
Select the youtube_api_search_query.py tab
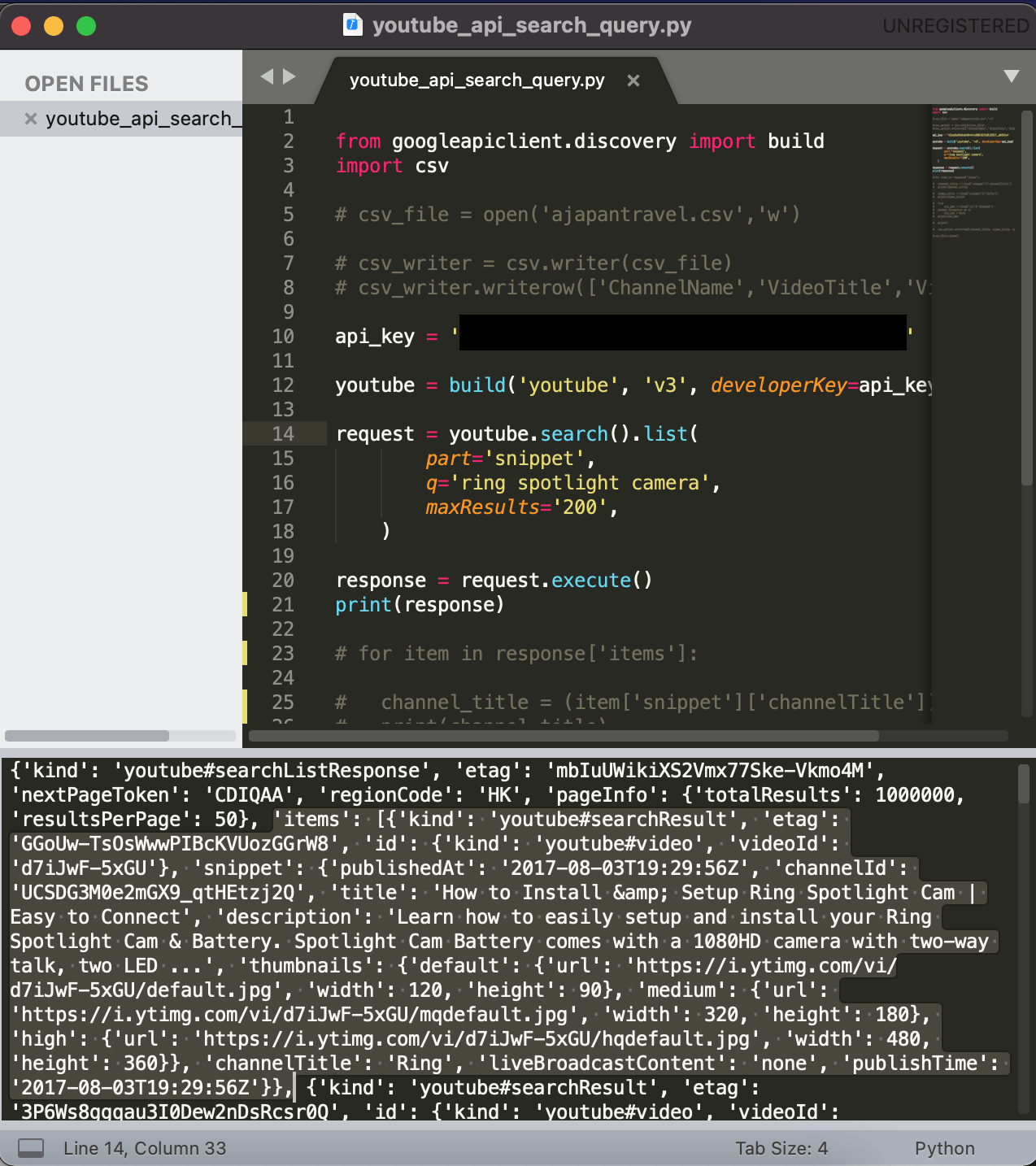[477, 80]
